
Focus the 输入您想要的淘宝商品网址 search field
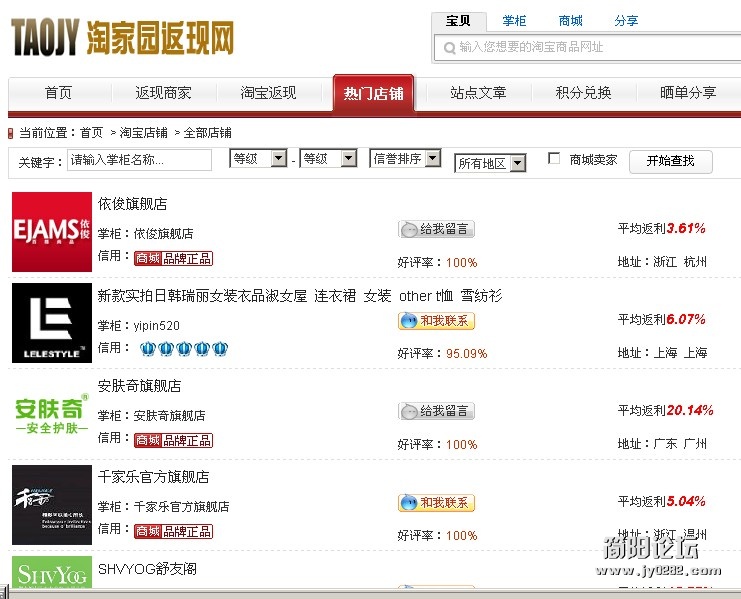click(587, 48)
